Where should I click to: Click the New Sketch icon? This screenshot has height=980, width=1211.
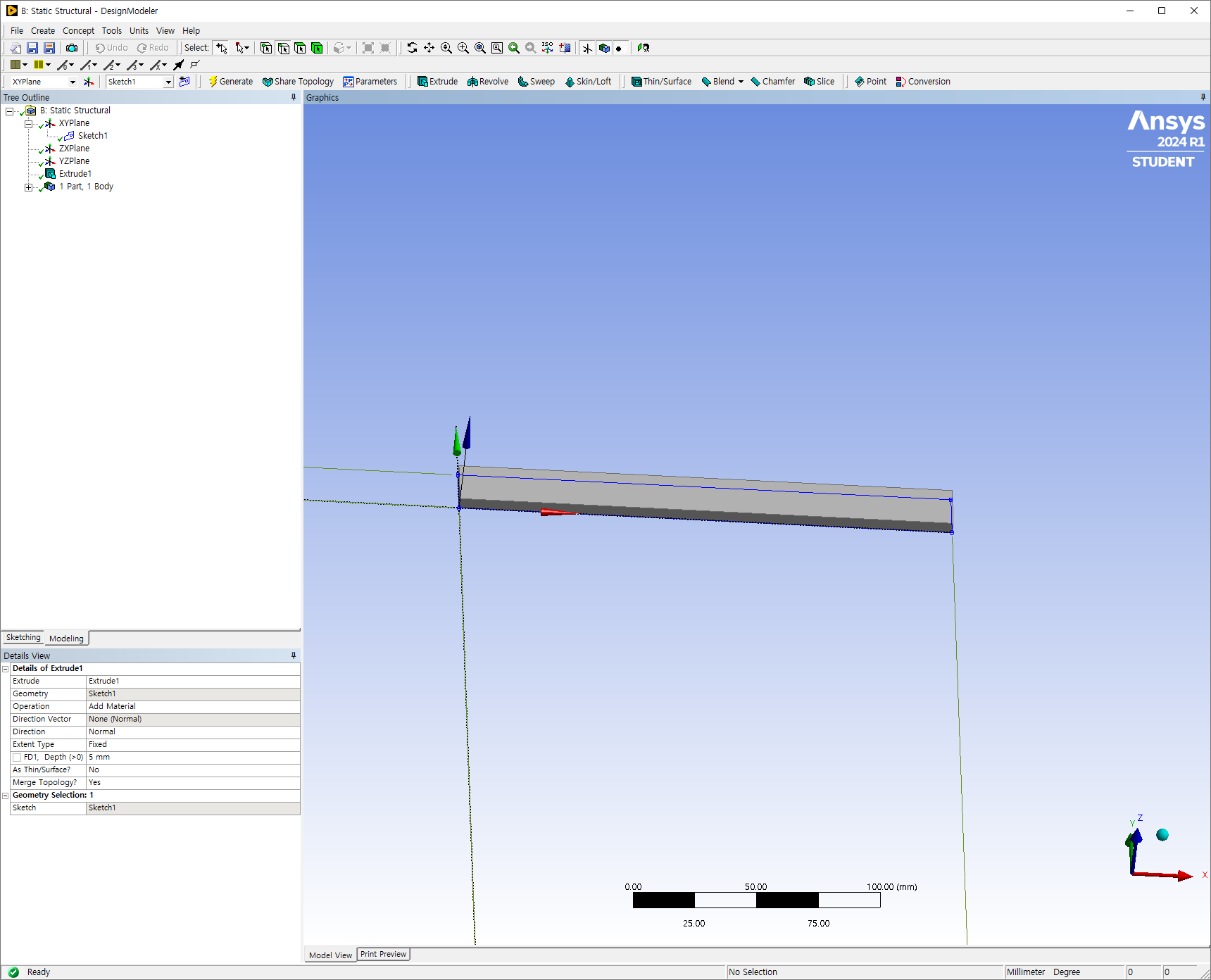click(184, 82)
